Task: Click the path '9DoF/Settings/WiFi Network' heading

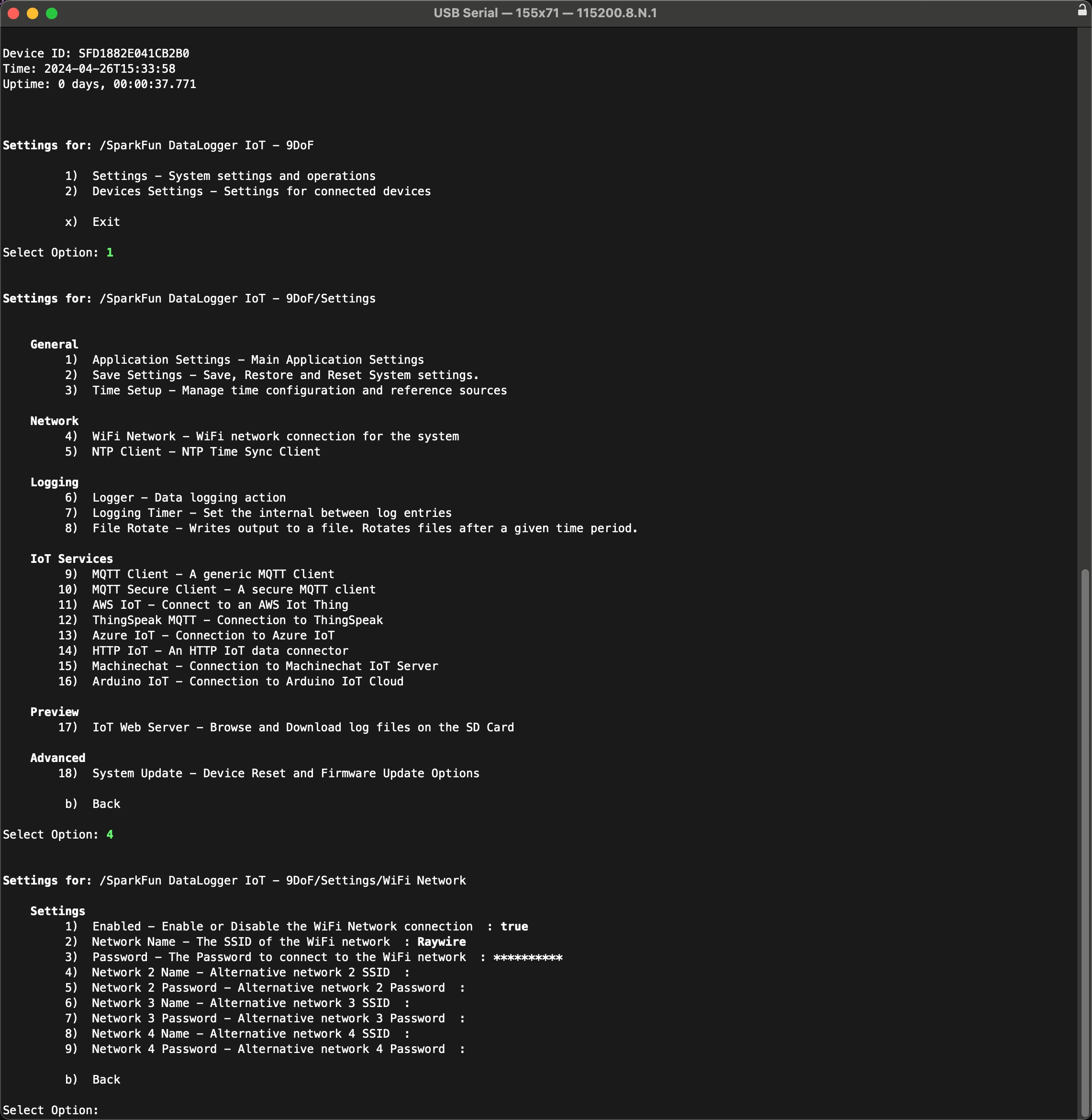Action: pos(376,881)
